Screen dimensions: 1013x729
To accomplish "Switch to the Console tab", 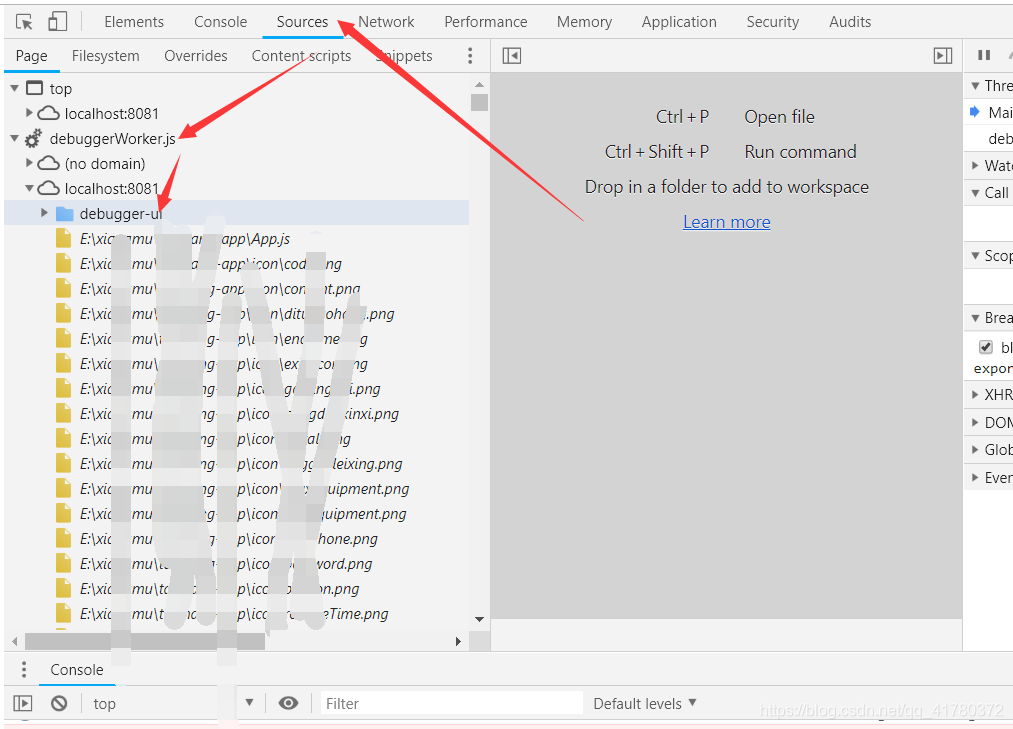I will [x=220, y=22].
